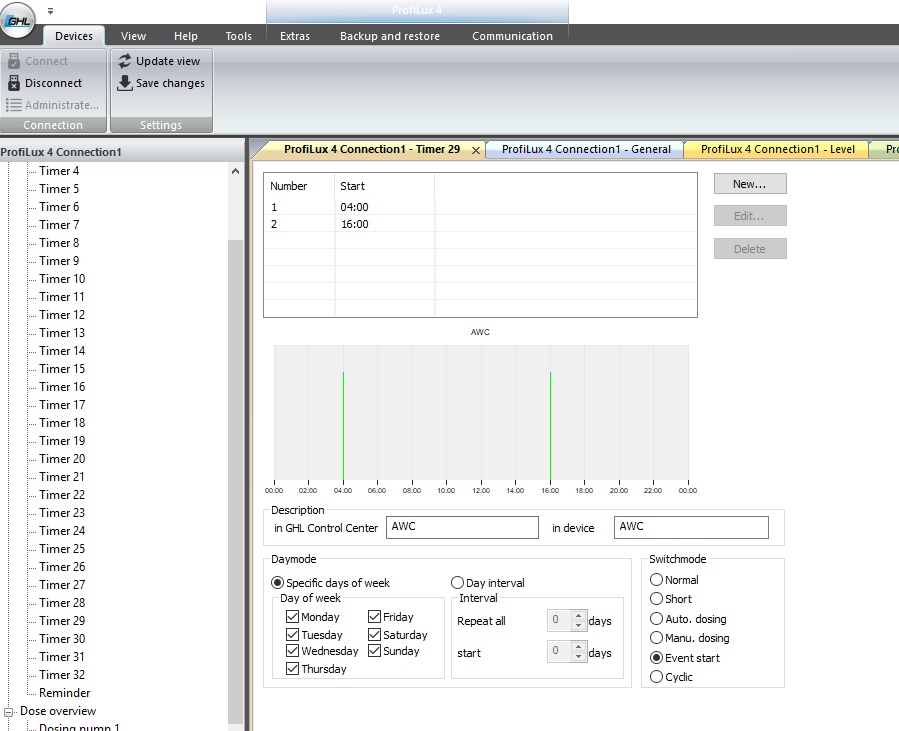
Task: Click the tree panel vertical scrollbar thumb
Action: pos(235,482)
